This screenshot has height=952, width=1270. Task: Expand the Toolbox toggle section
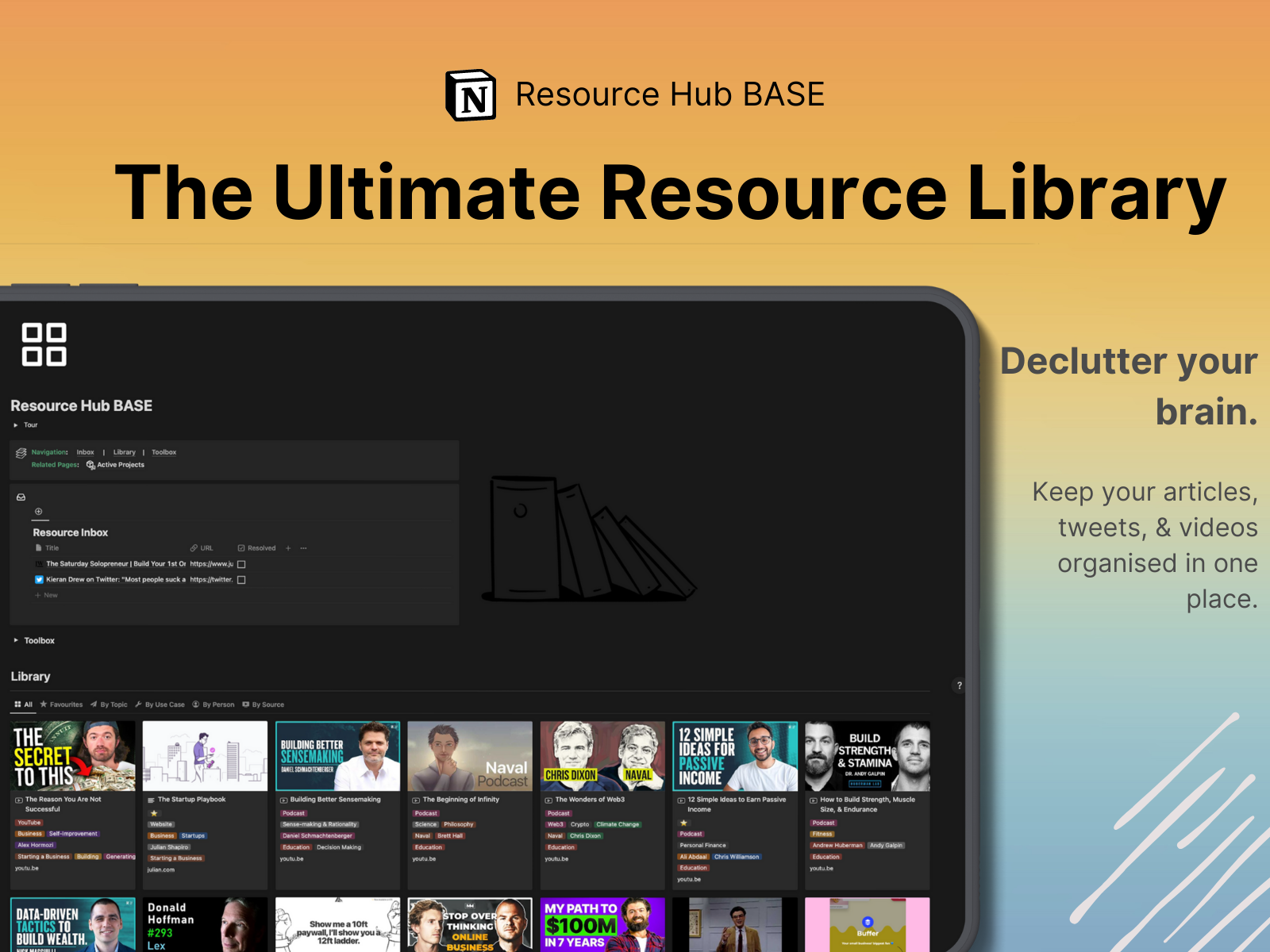click(x=16, y=640)
